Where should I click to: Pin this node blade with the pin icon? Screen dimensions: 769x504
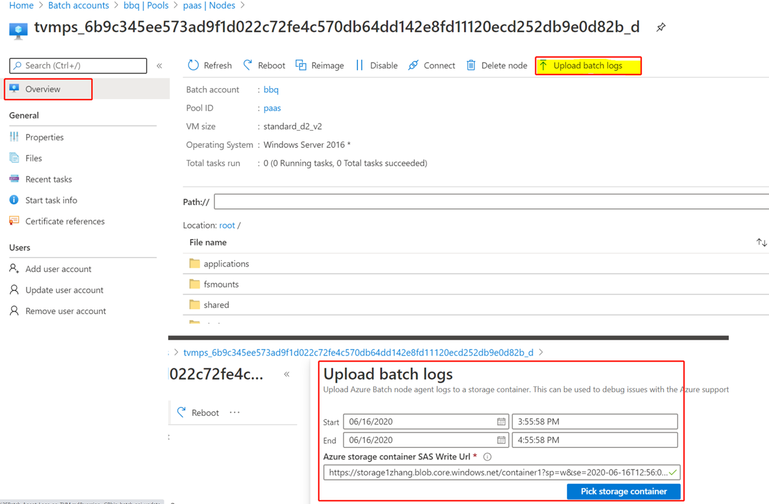point(661,27)
